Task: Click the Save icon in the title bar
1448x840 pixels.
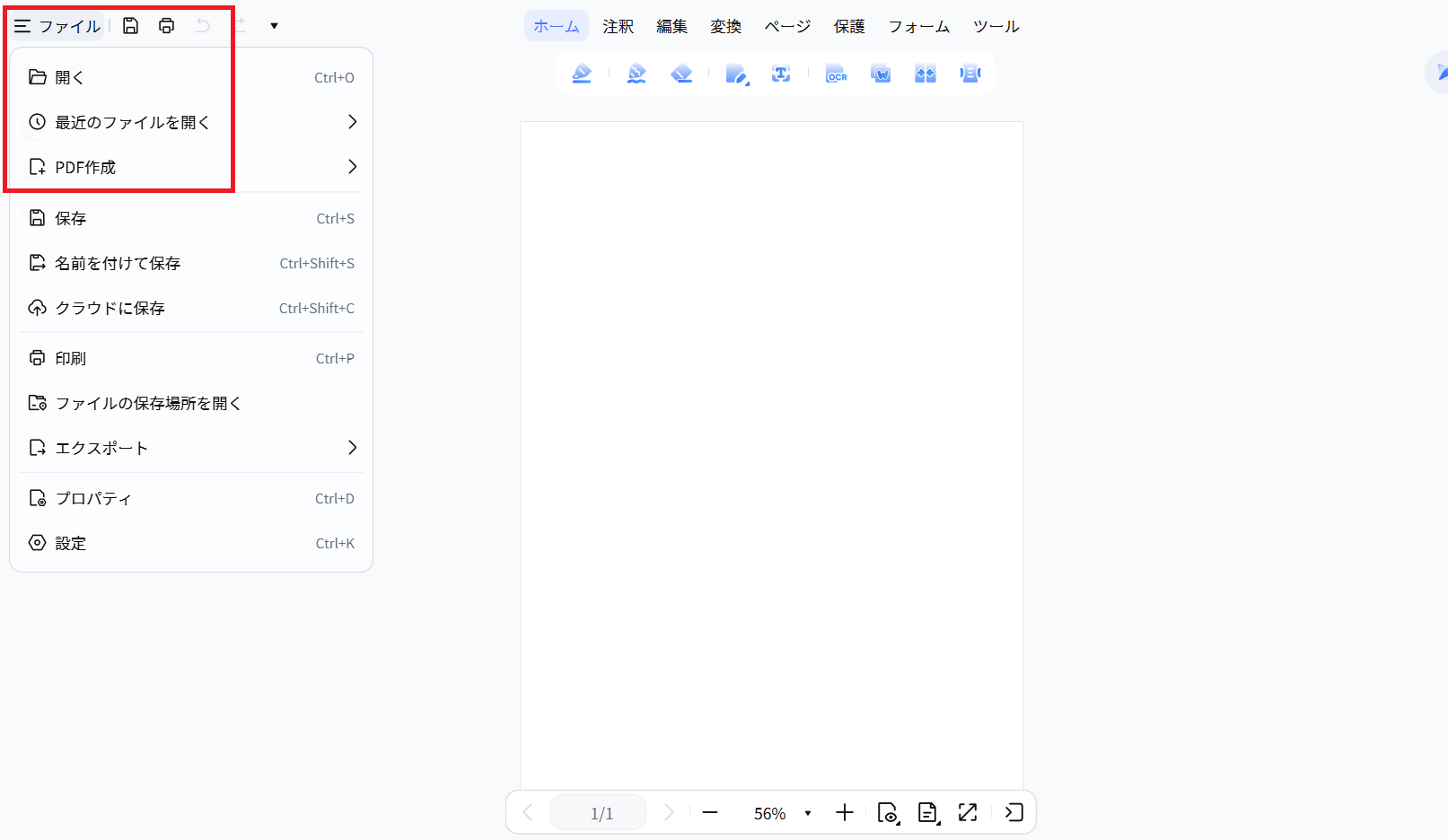Action: [130, 25]
